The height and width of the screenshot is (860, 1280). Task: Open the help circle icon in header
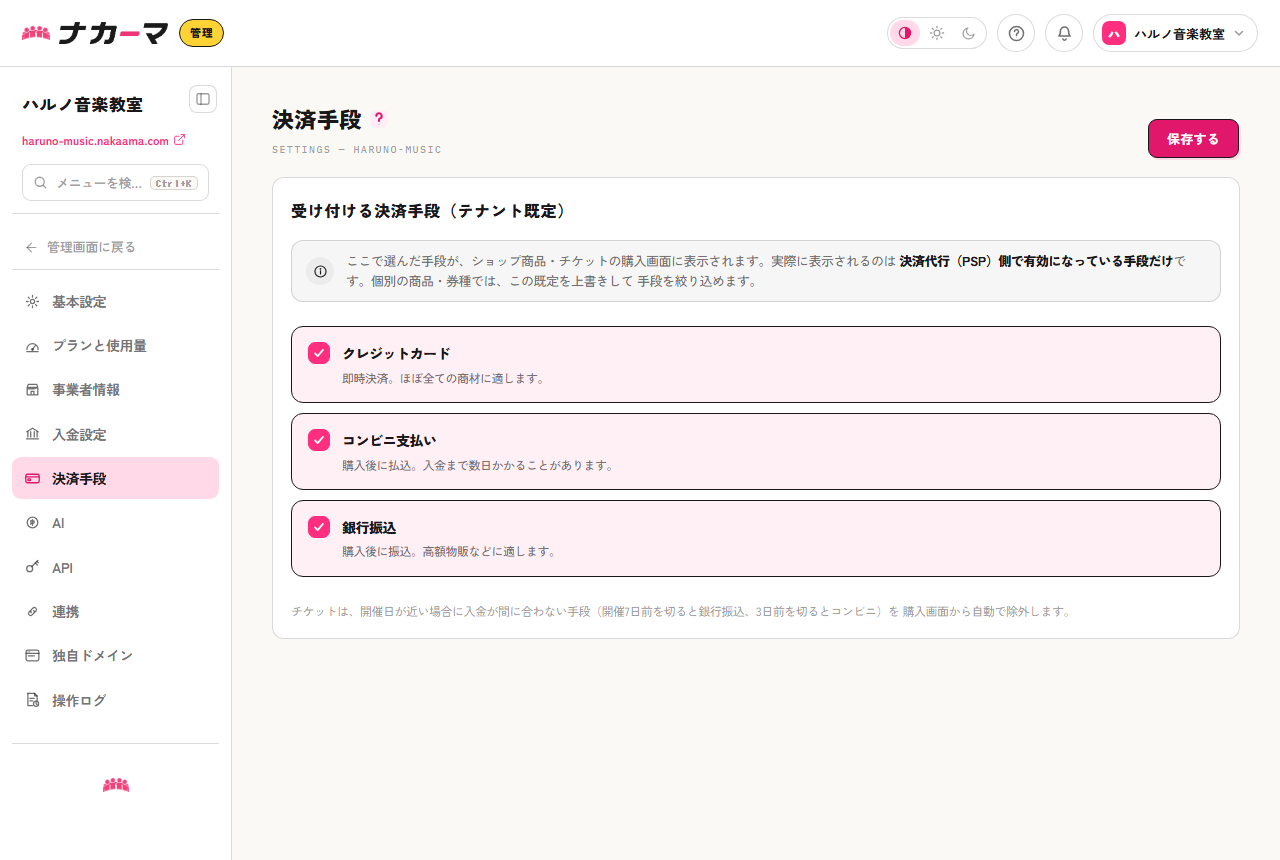1016,33
